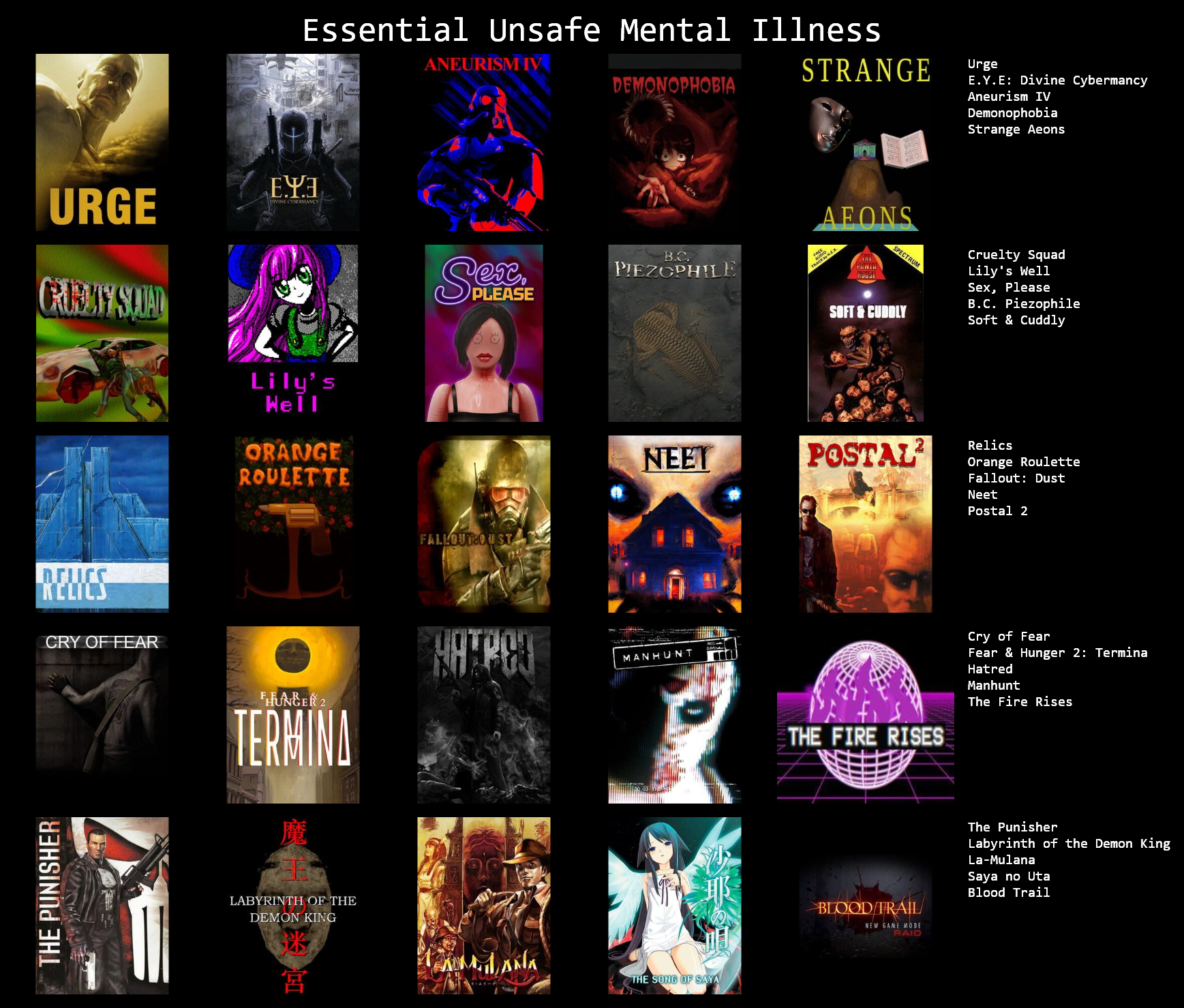Click The Punisher cover
Image resolution: width=1184 pixels, height=1008 pixels.
pyautogui.click(x=102, y=906)
